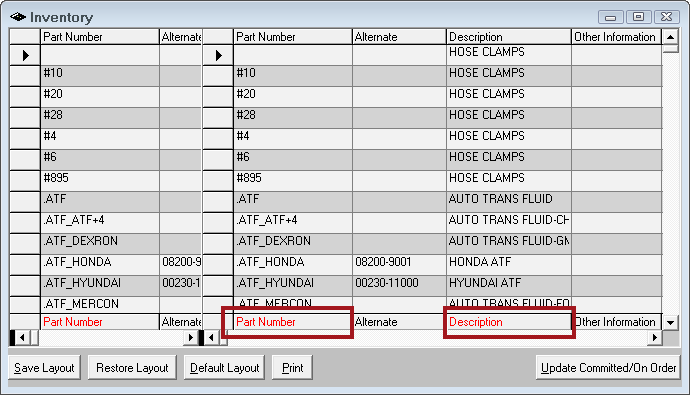Click top Other Information column header

[617, 37]
